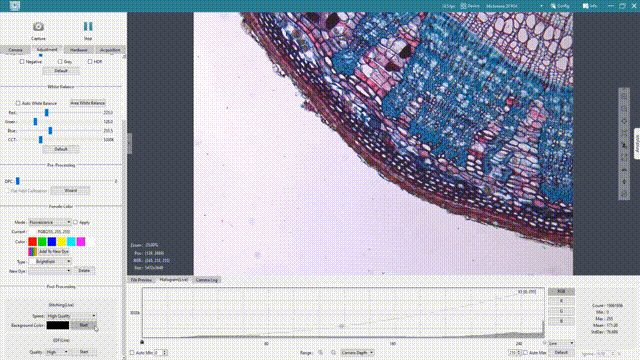The image size is (640, 360).
Task: Collapse the left panel with the handle arrow
Action: (x=130, y=144)
